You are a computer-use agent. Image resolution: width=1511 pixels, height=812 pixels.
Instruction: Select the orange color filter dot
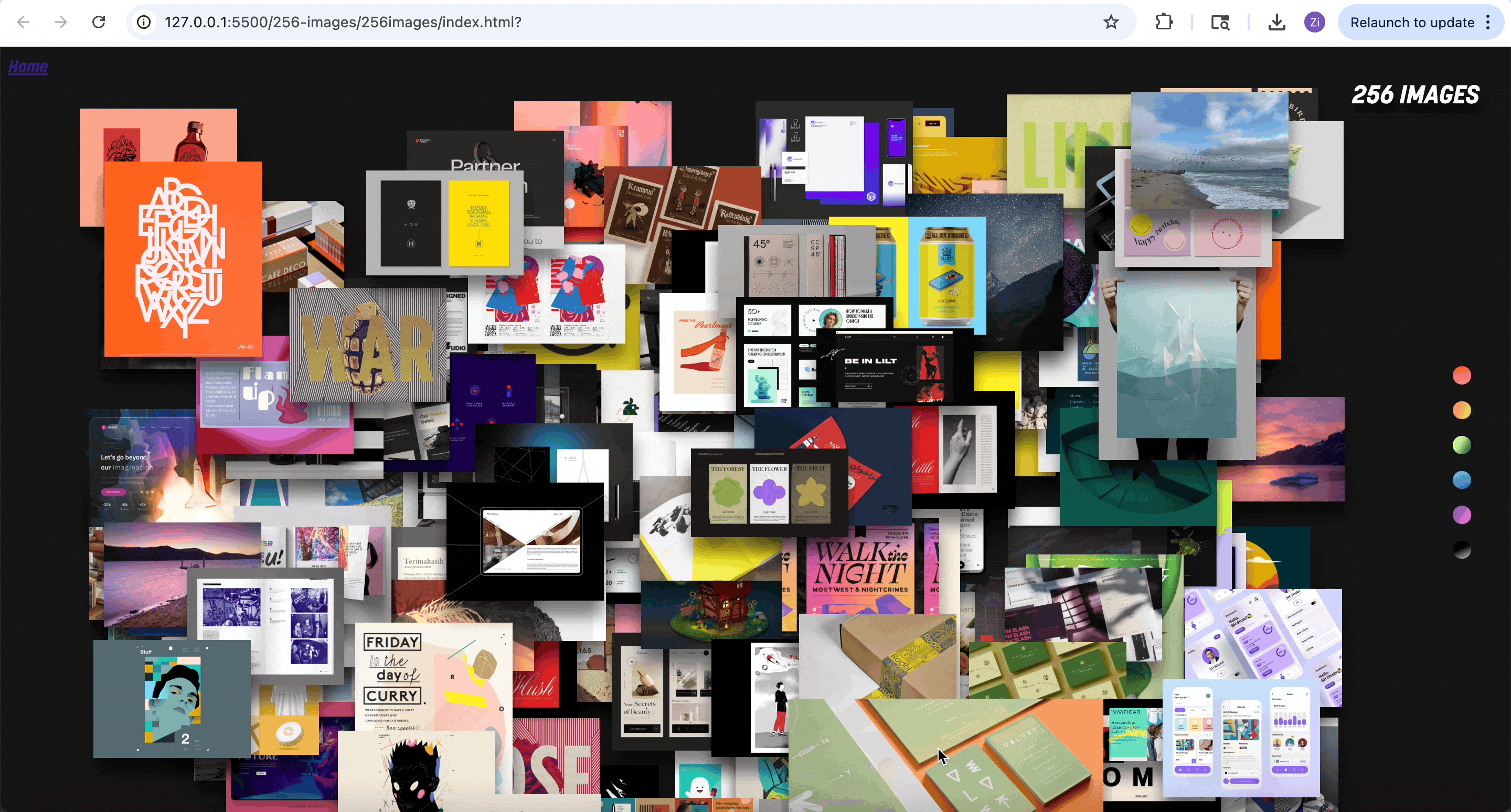pos(1461,410)
